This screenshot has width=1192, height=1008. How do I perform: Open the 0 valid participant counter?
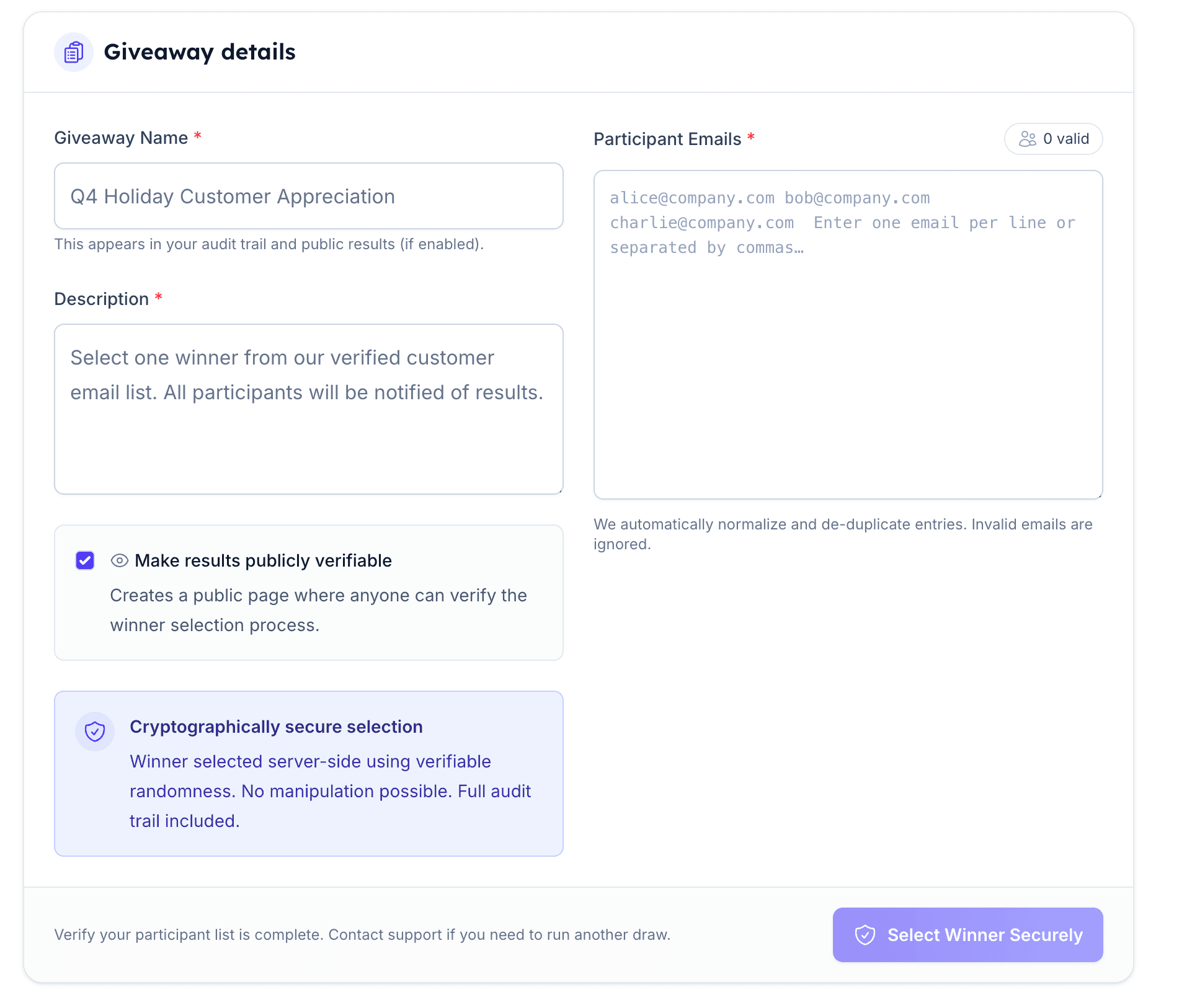[1053, 139]
